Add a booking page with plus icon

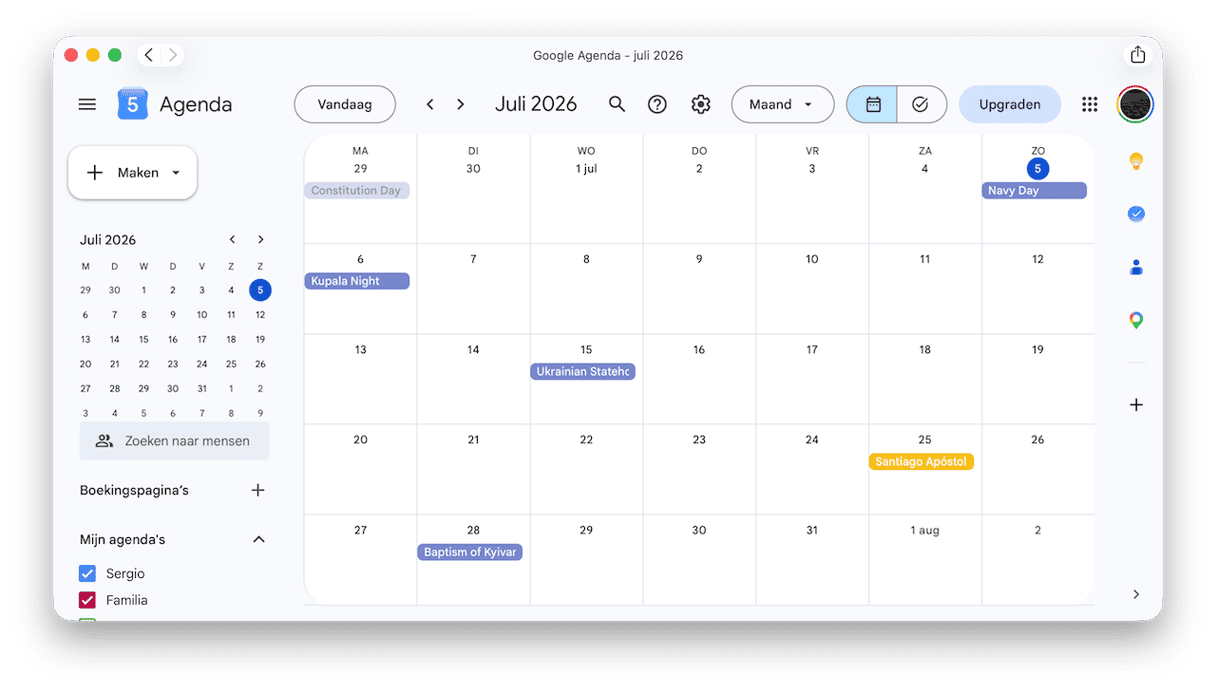tap(258, 490)
